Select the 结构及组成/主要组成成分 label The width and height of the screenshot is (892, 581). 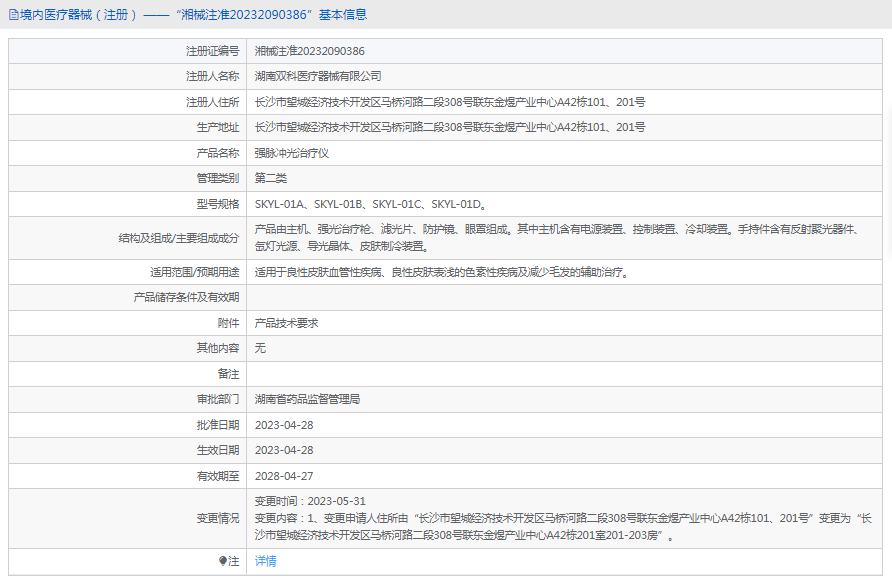(x=179, y=238)
